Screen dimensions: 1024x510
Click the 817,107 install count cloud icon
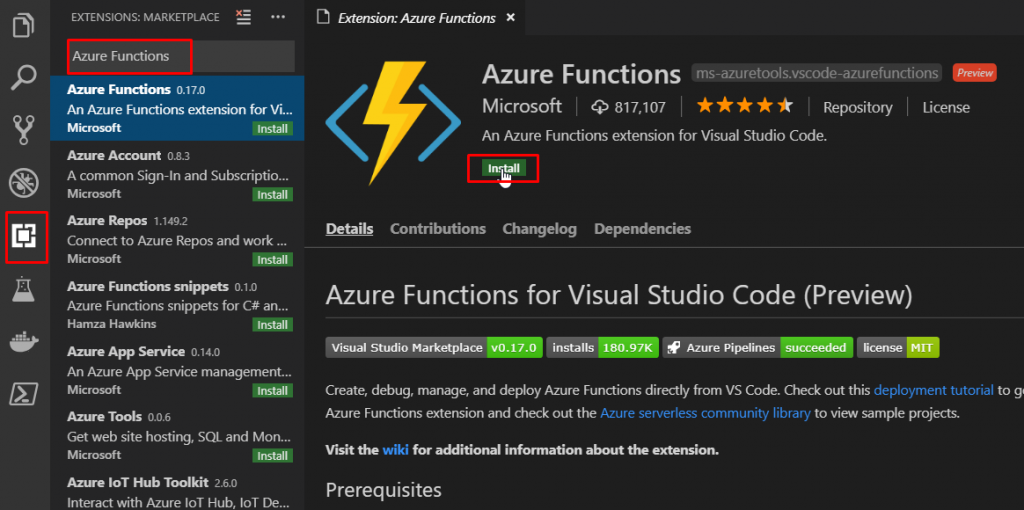pyautogui.click(x=600, y=107)
